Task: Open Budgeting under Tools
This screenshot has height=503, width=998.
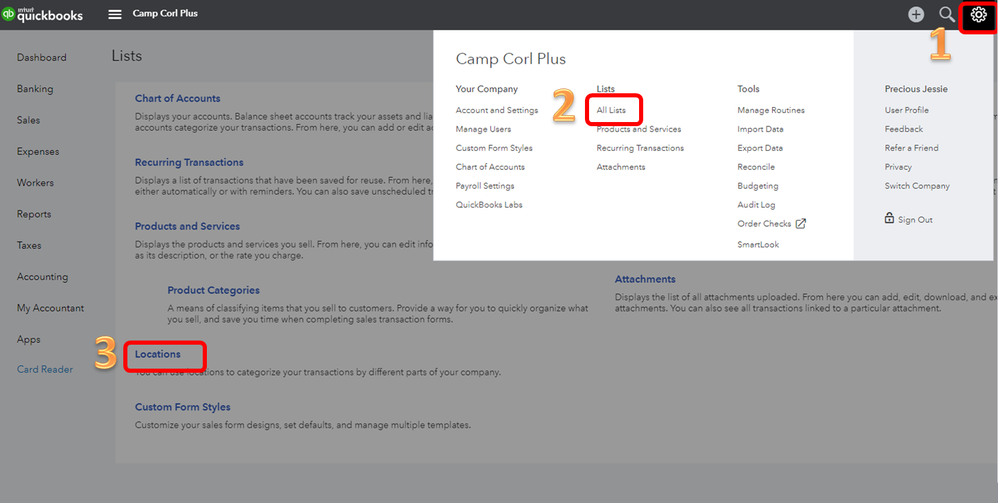Action: [x=757, y=186]
